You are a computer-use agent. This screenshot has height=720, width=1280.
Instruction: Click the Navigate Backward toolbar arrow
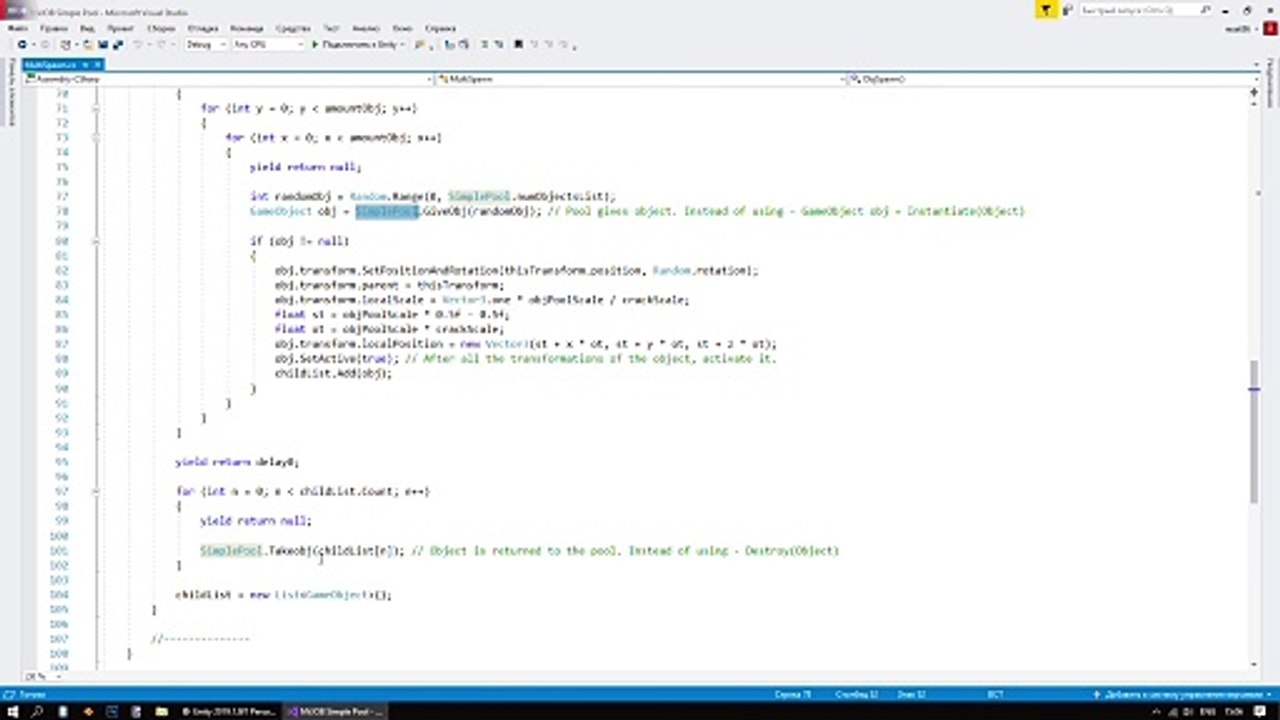pos(21,45)
